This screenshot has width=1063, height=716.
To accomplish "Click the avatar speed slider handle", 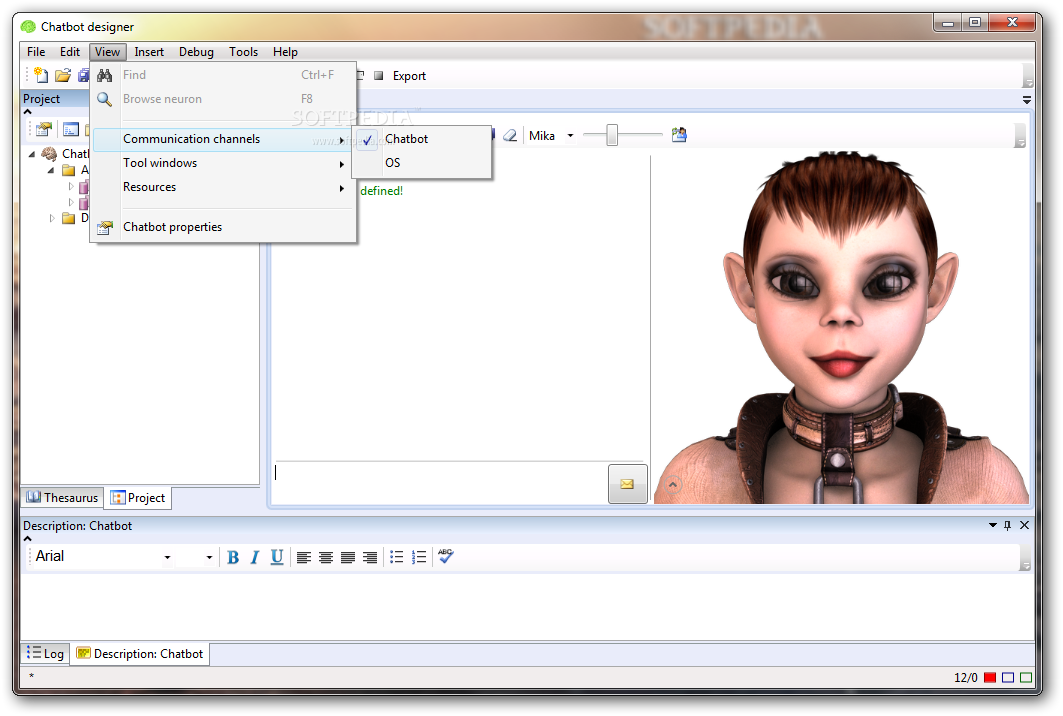I will pyautogui.click(x=612, y=135).
